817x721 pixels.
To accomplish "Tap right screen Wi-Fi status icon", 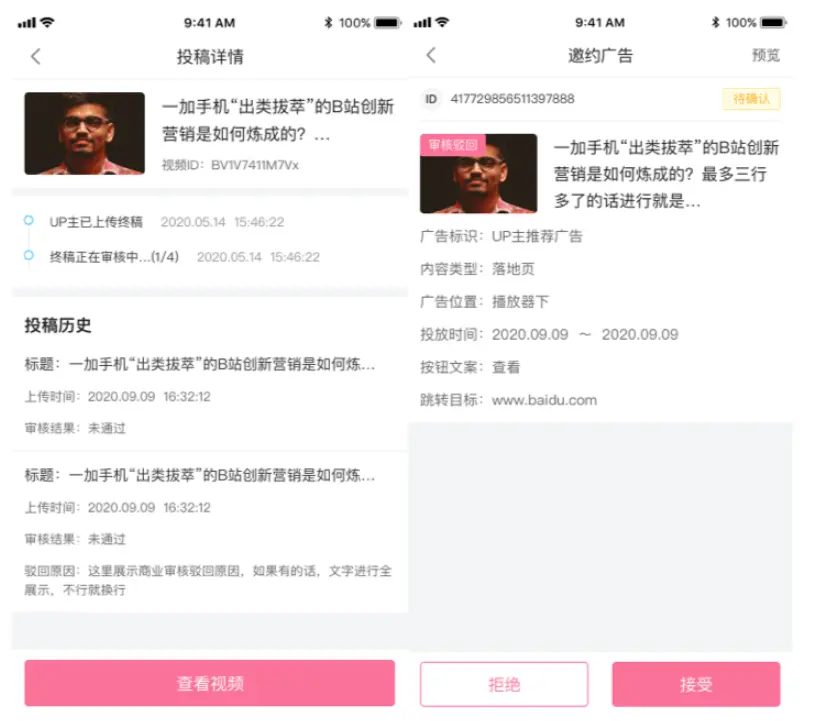I will (442, 22).
